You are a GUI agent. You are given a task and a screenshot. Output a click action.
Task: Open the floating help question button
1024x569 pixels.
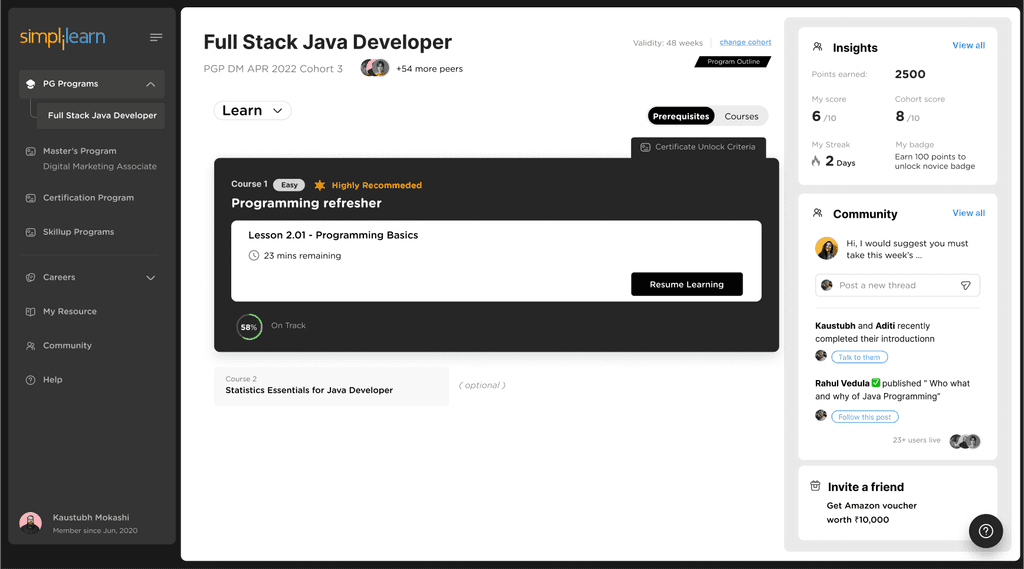[985, 531]
